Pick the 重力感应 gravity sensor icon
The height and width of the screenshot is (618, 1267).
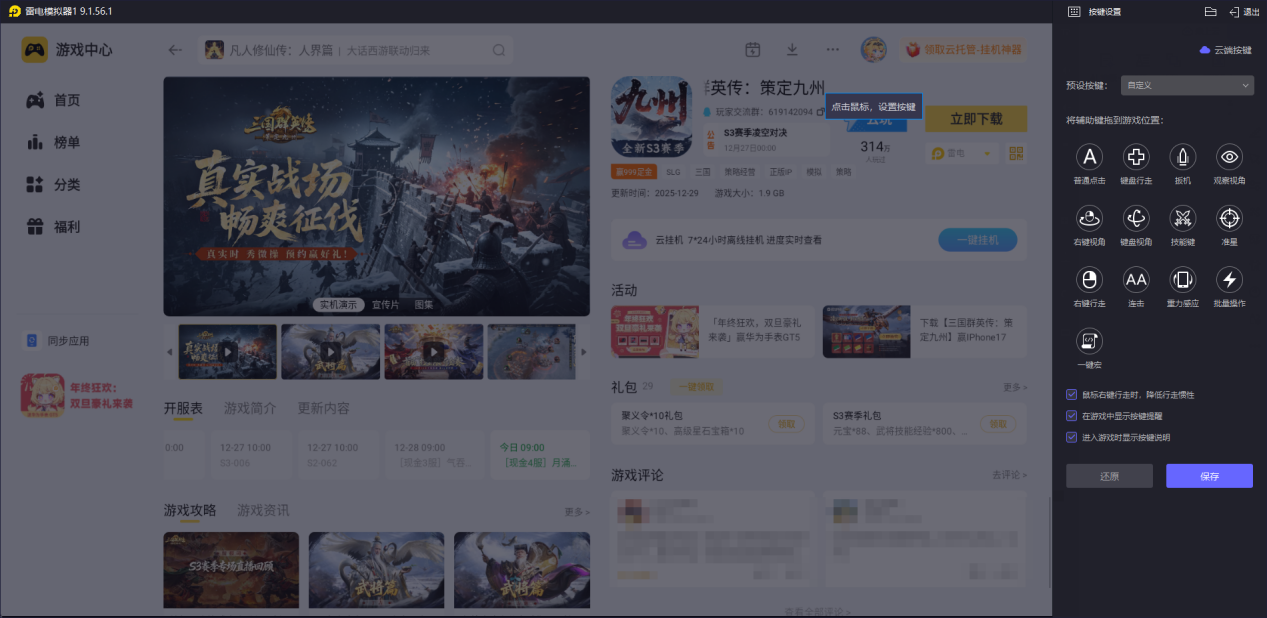(1183, 279)
